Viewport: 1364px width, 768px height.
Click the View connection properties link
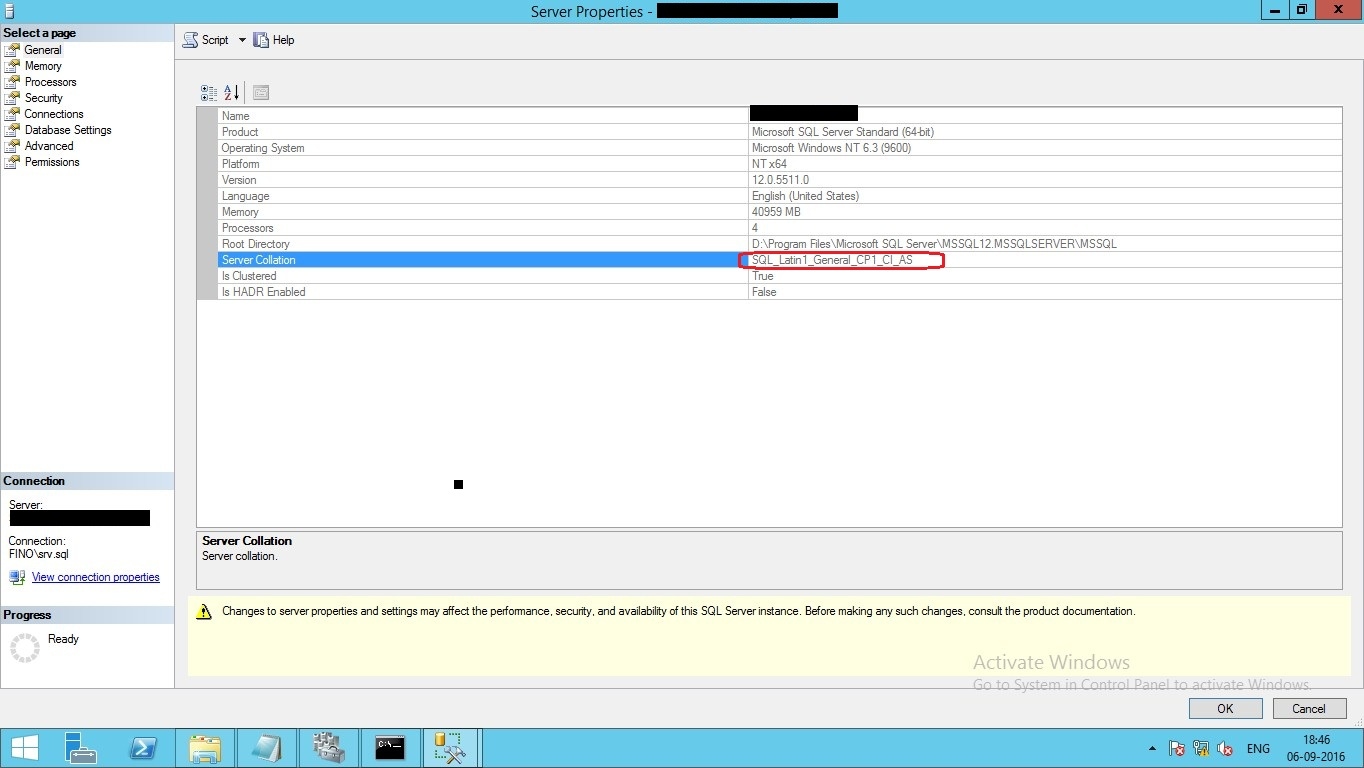tap(95, 577)
